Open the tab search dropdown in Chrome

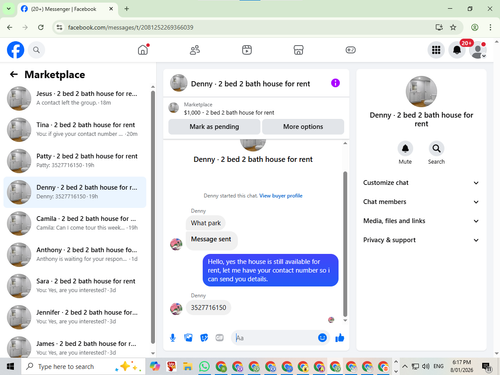point(9,9)
